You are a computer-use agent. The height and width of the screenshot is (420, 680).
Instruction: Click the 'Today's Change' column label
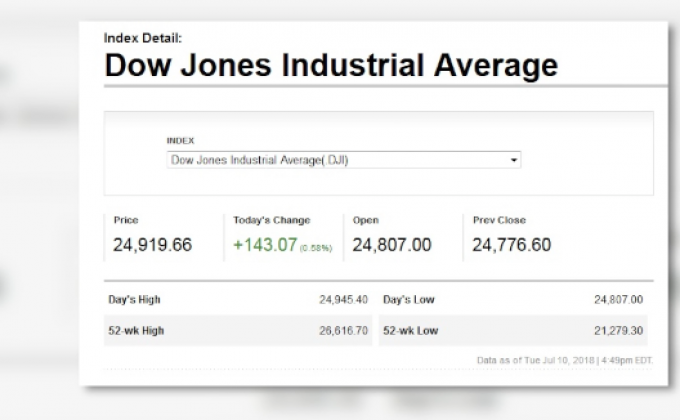click(x=271, y=220)
